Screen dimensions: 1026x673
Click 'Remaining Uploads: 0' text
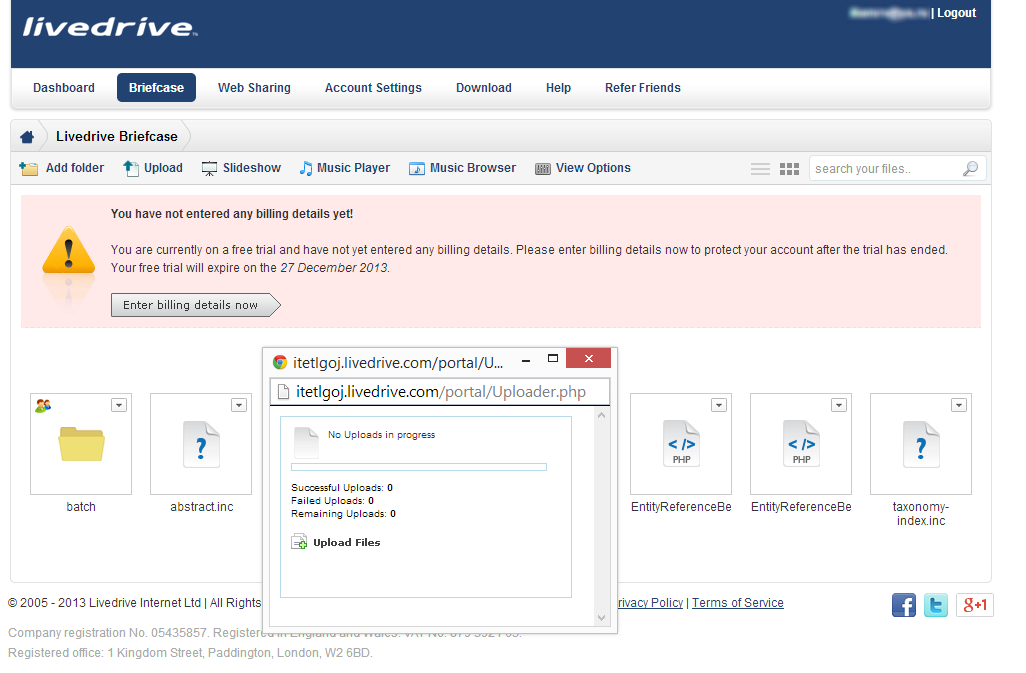tap(344, 514)
